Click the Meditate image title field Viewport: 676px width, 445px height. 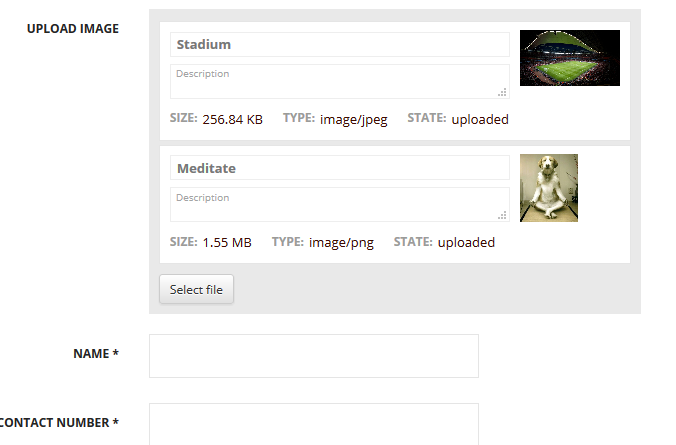point(339,168)
